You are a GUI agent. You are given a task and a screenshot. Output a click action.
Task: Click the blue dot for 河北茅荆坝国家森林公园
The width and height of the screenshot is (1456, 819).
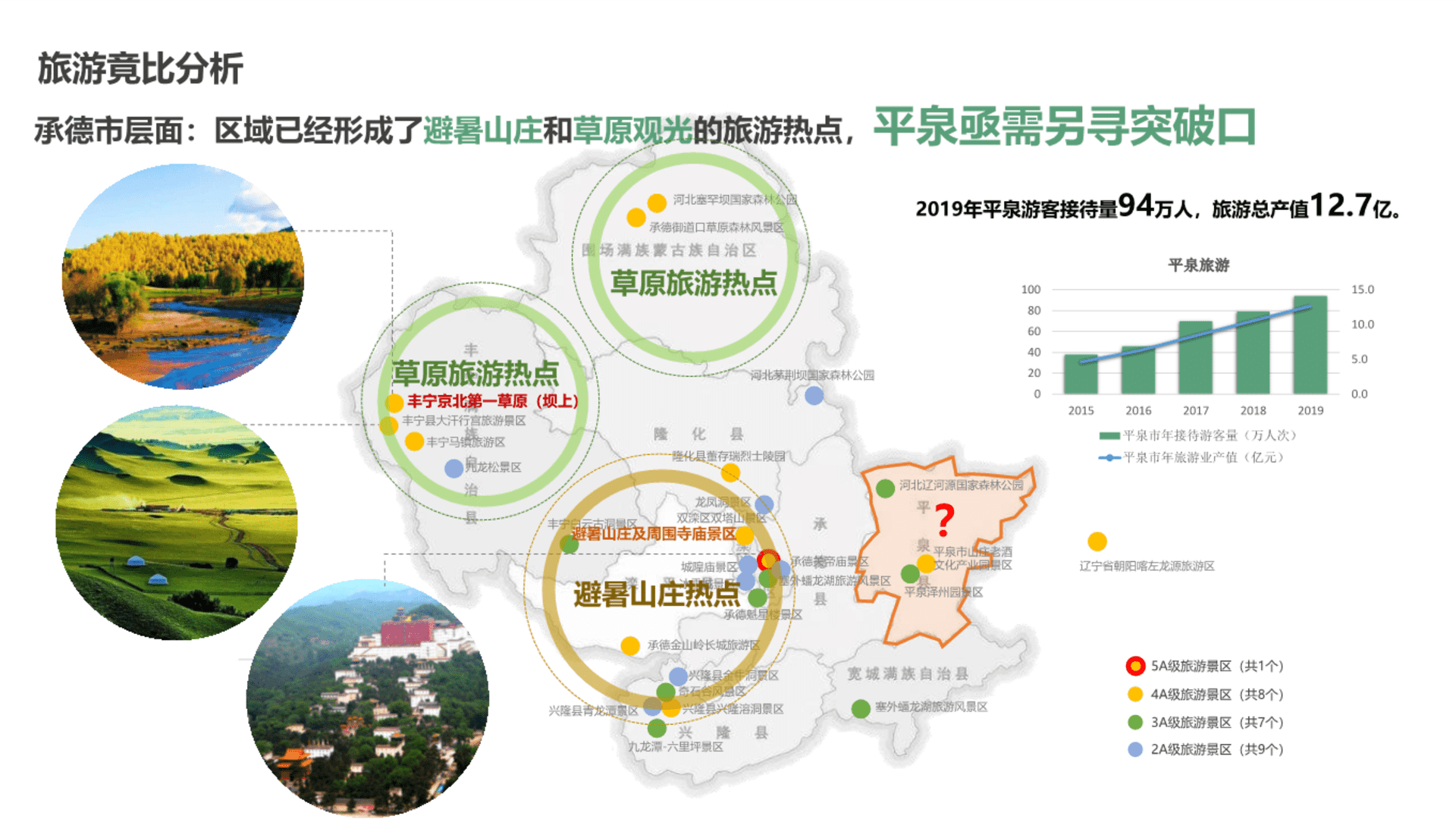tap(814, 395)
